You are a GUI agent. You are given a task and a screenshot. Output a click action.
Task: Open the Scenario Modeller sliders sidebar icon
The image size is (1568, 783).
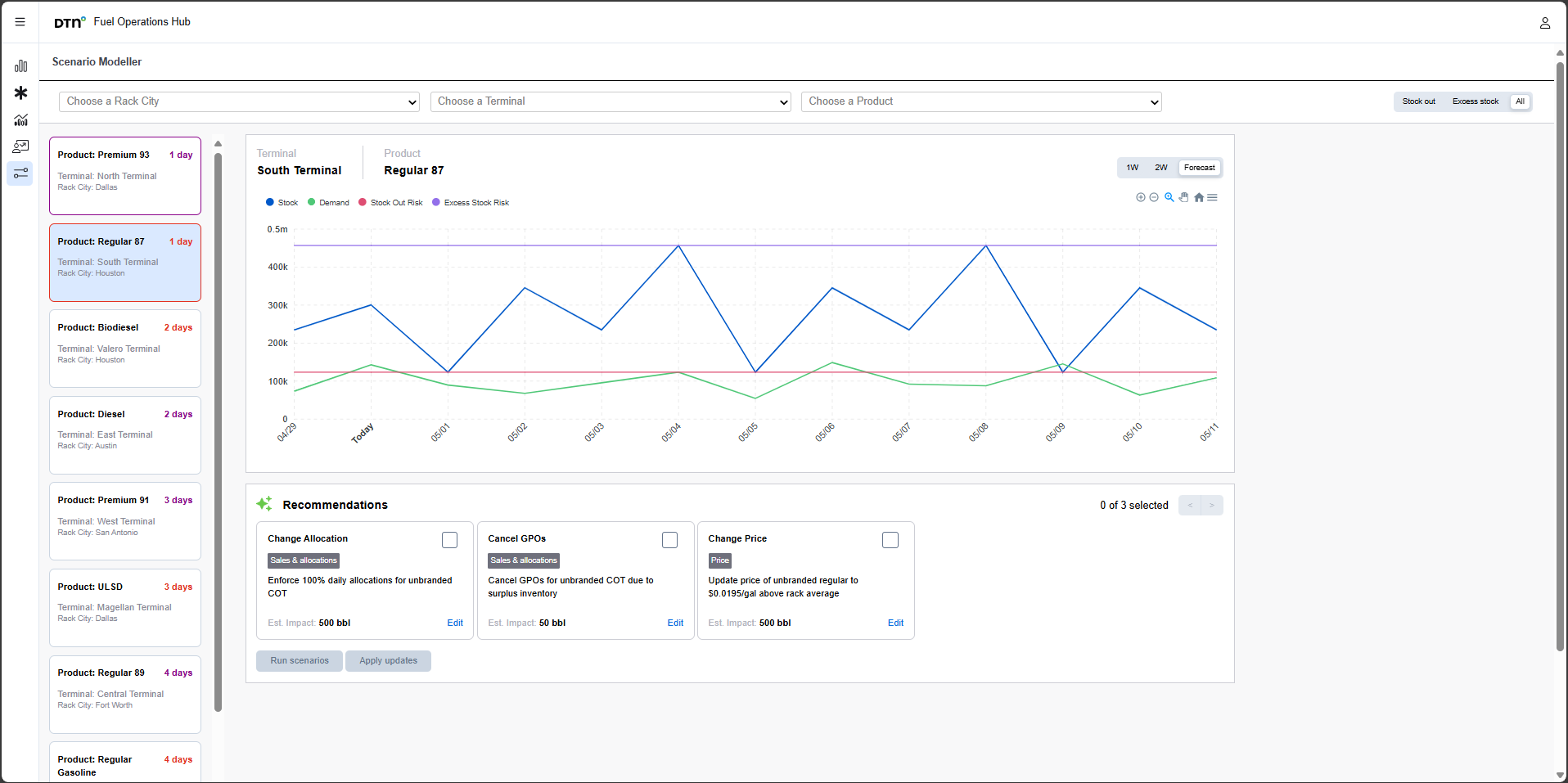tap(20, 173)
